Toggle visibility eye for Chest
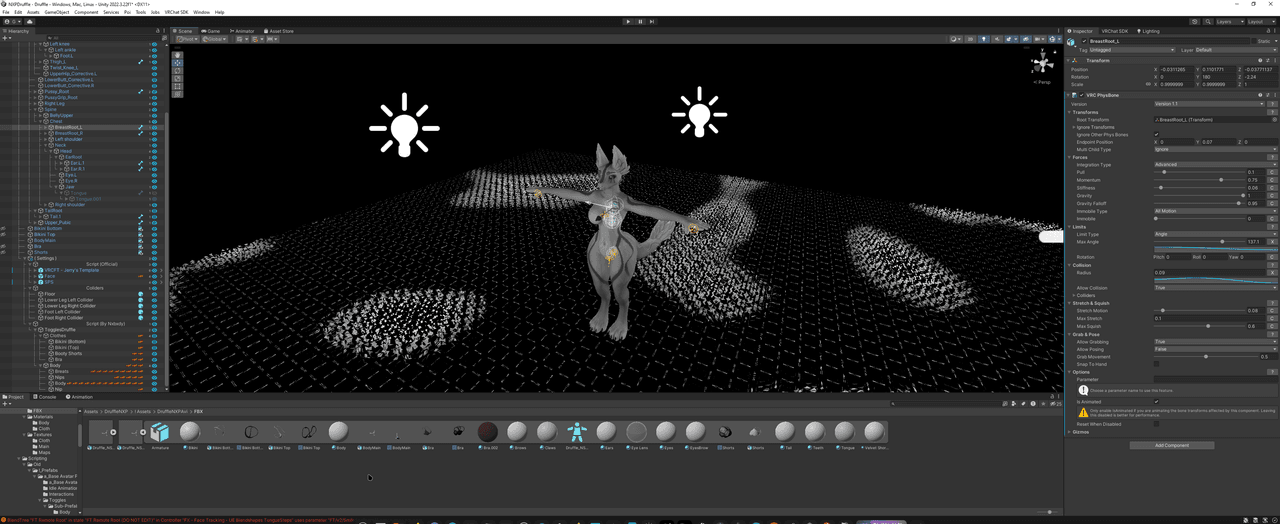The height and width of the screenshot is (524, 1280). [x=154, y=121]
